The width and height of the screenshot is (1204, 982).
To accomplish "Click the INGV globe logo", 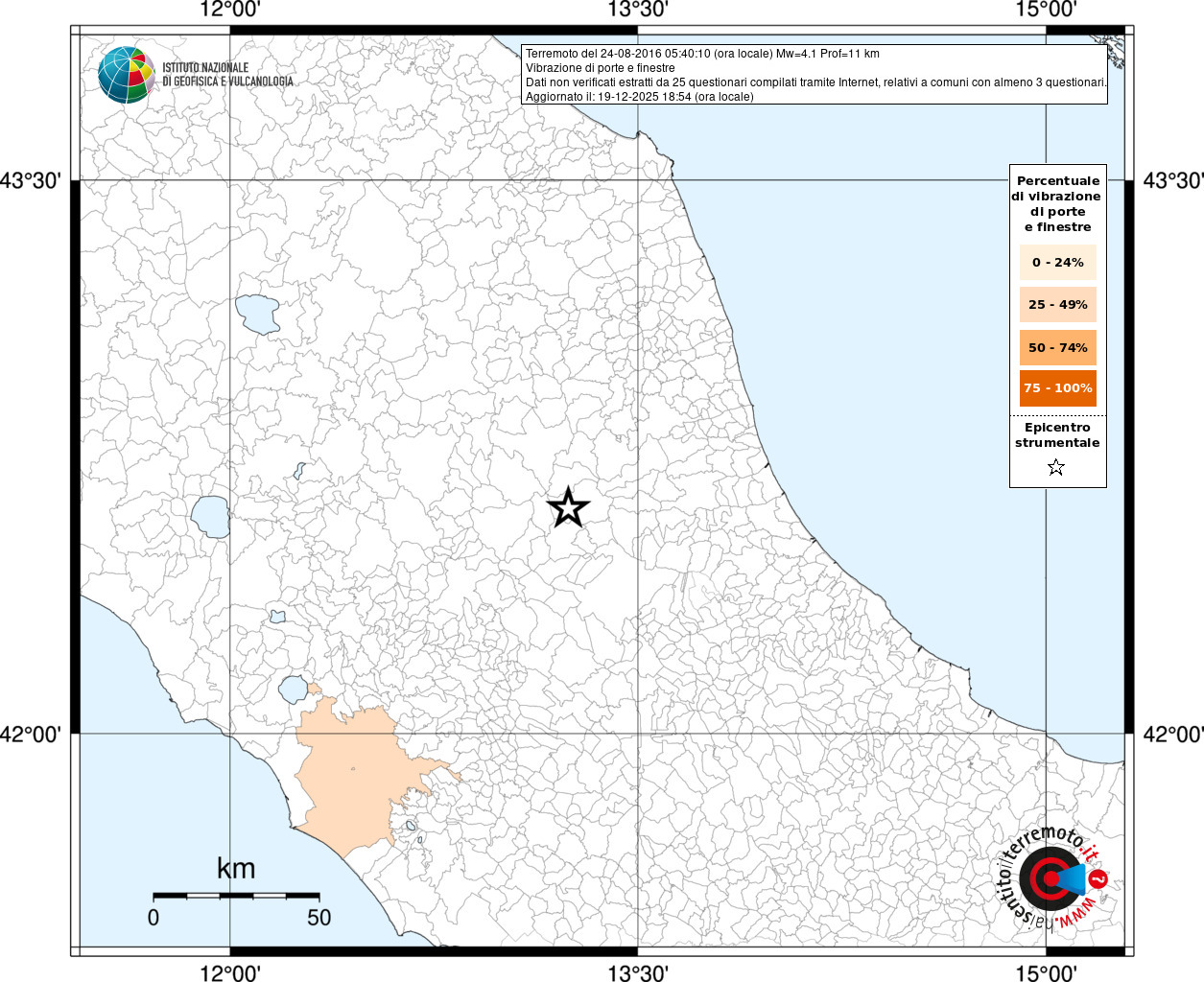I will pos(127,74).
